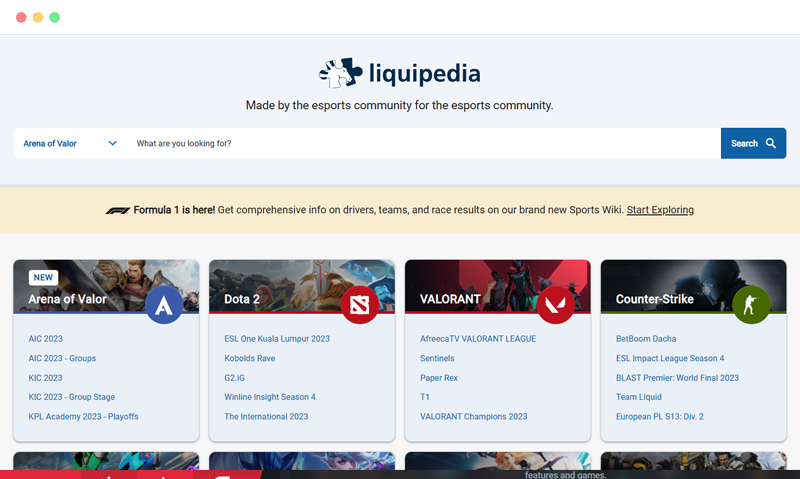Open G2.iG team link
This screenshot has height=479, width=800.
coord(234,377)
